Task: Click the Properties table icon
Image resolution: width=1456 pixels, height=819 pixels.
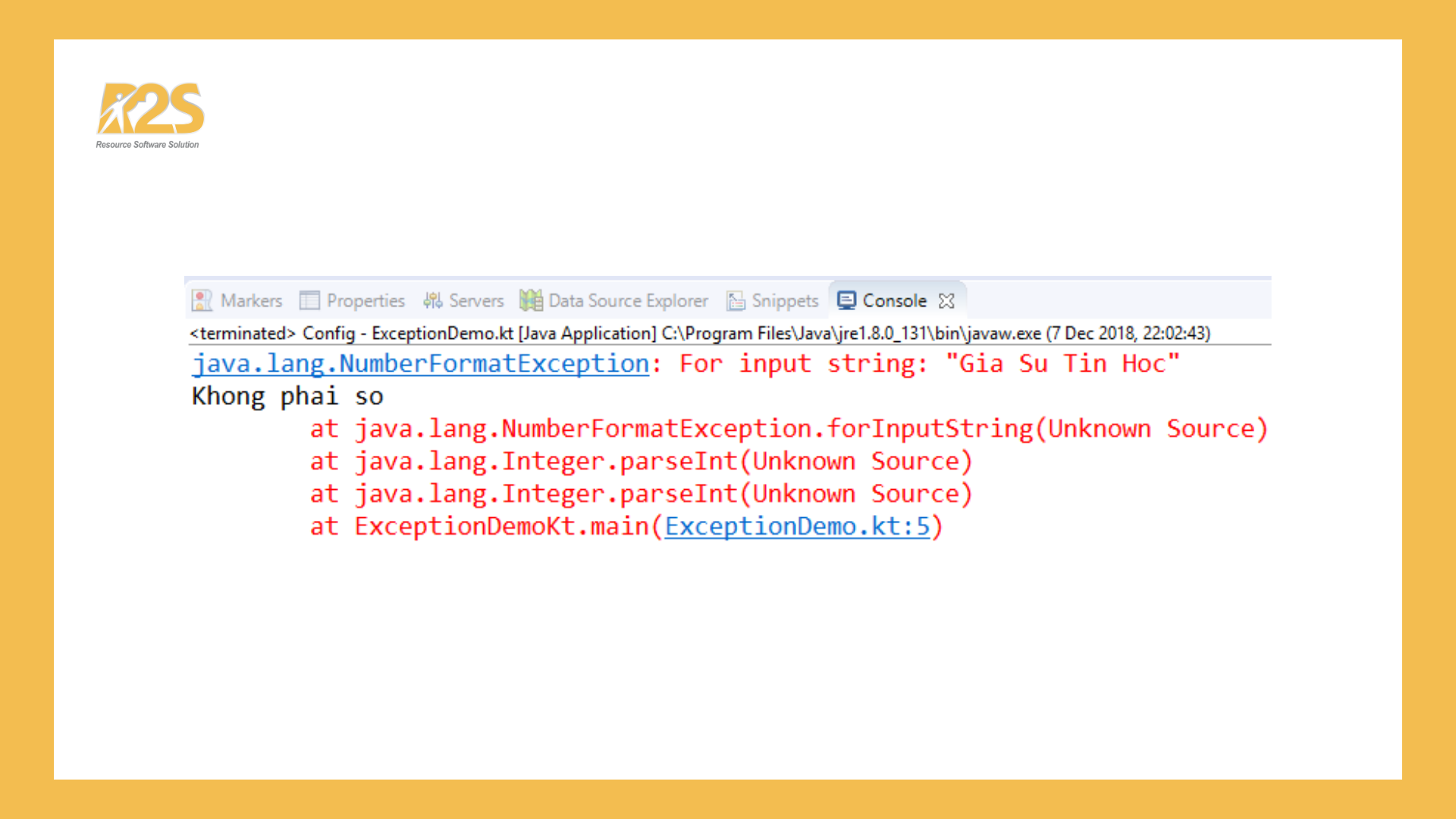Action: [309, 300]
